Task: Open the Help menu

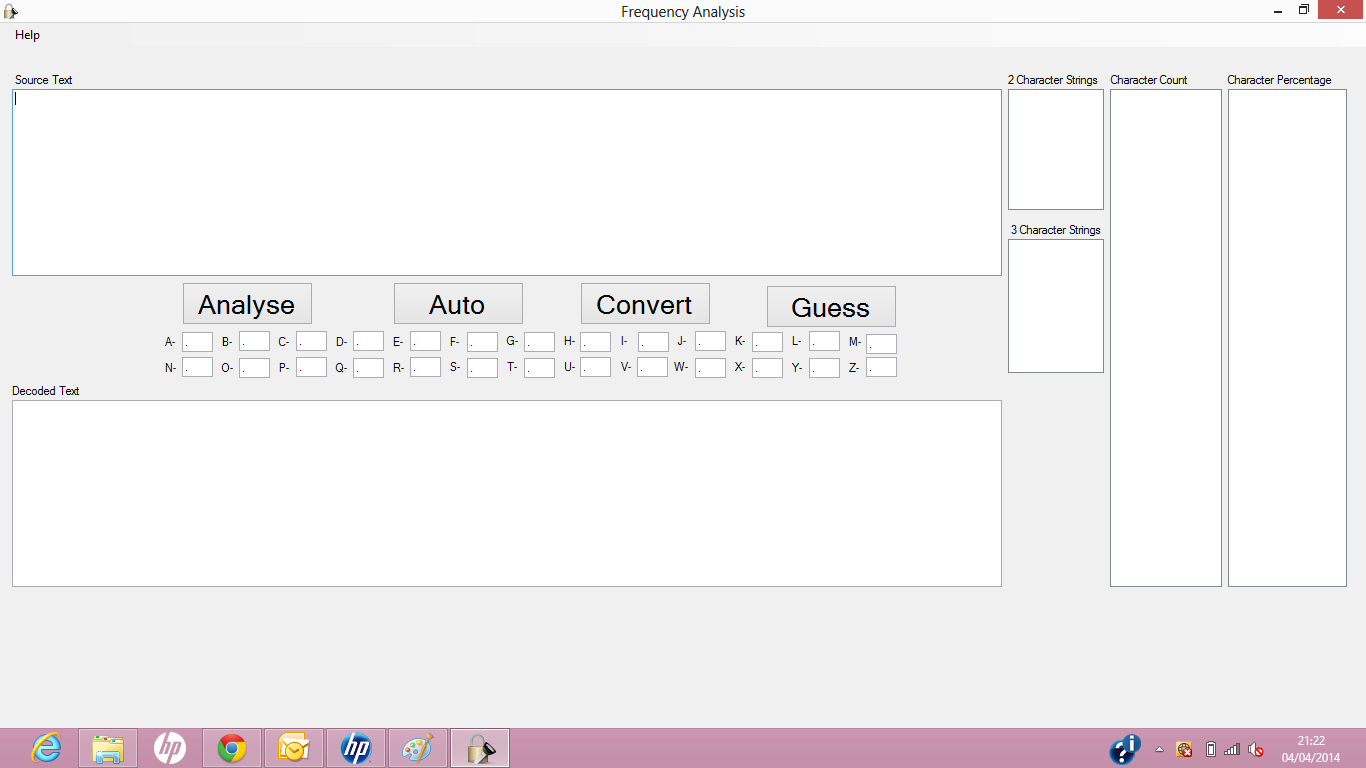Action: coord(27,35)
